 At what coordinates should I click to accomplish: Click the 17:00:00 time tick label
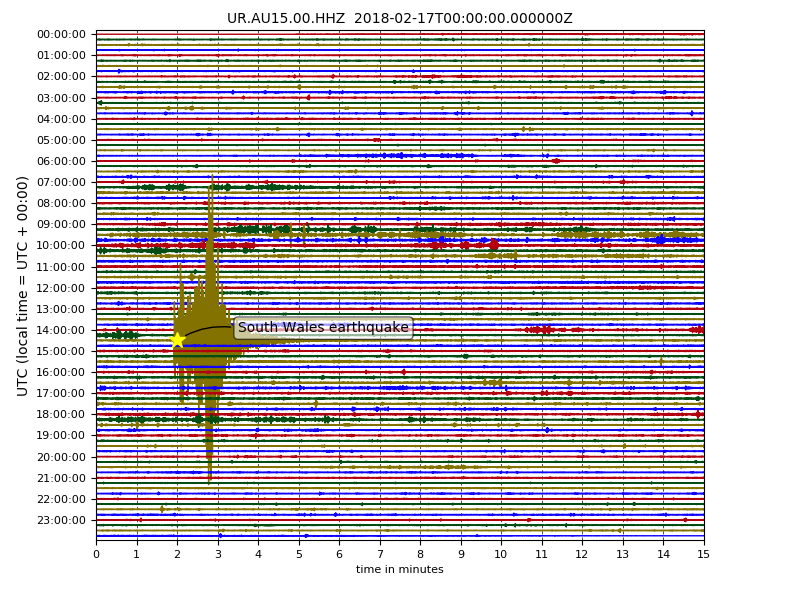point(61,393)
